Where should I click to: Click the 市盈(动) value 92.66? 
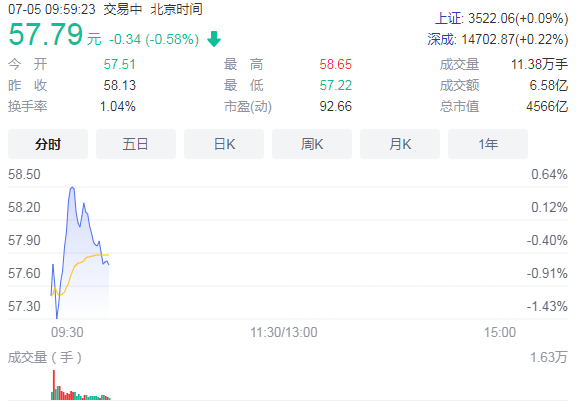click(x=336, y=106)
